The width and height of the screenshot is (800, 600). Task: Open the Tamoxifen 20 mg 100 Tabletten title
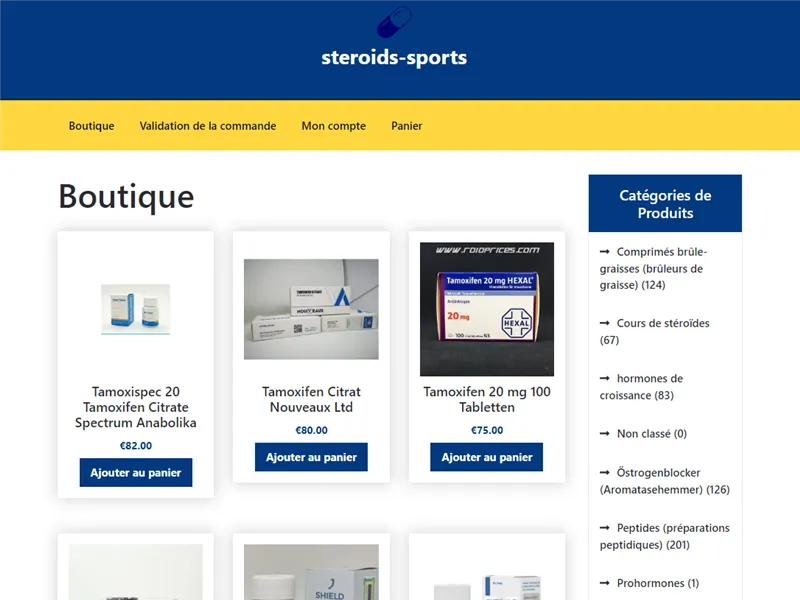point(487,399)
